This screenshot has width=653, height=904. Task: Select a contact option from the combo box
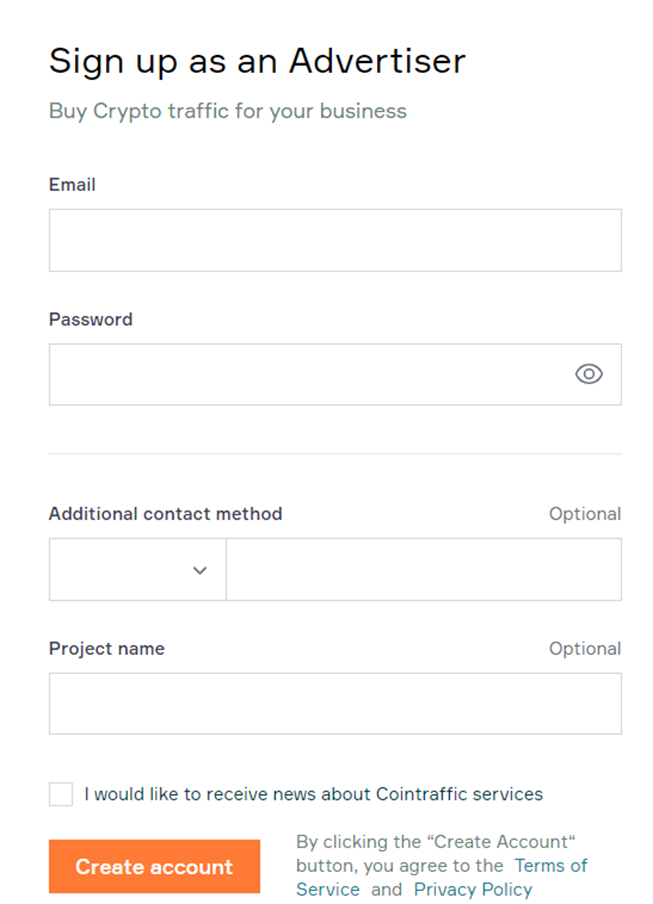coord(137,569)
